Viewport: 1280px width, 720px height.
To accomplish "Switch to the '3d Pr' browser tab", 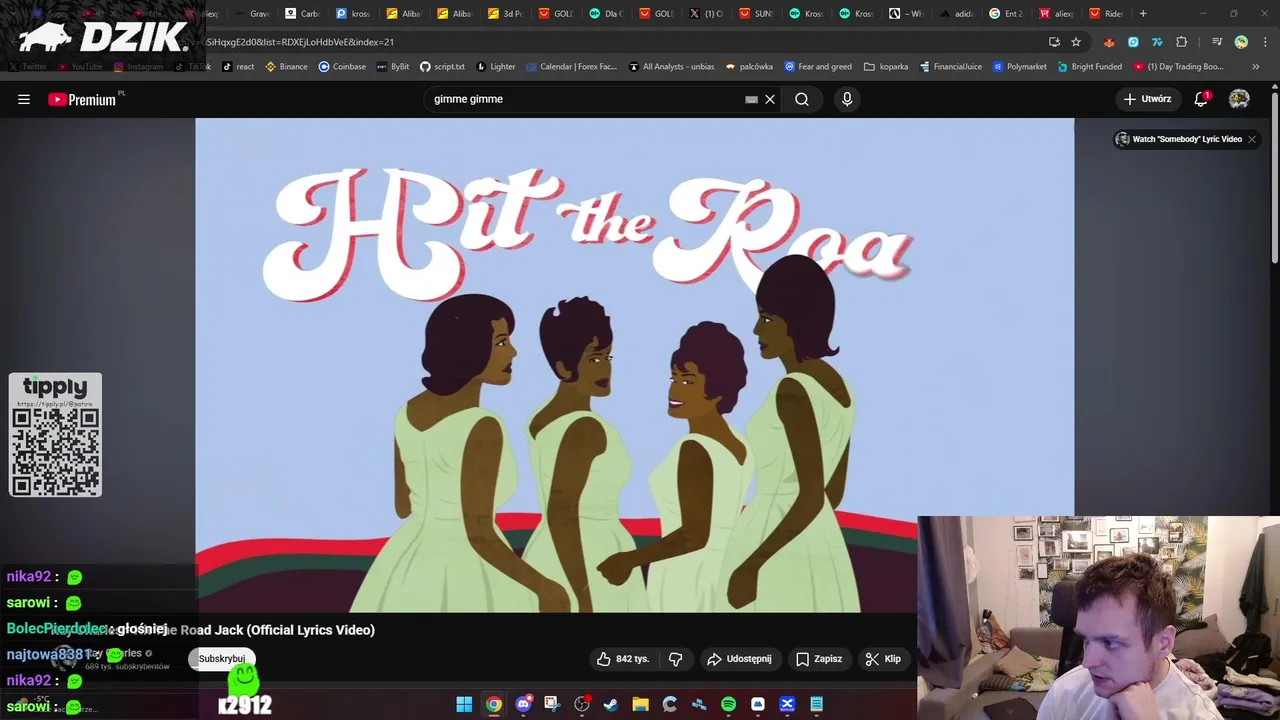I will pos(505,14).
